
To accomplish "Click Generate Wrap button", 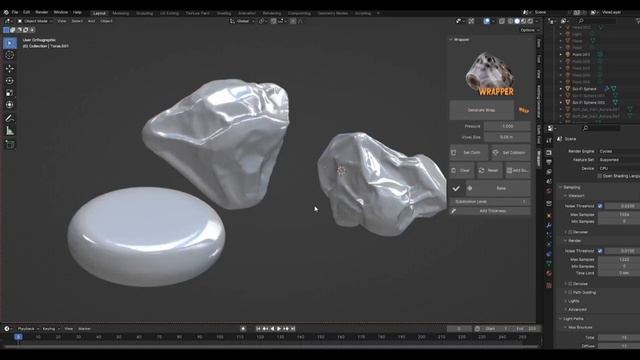I will [482, 110].
